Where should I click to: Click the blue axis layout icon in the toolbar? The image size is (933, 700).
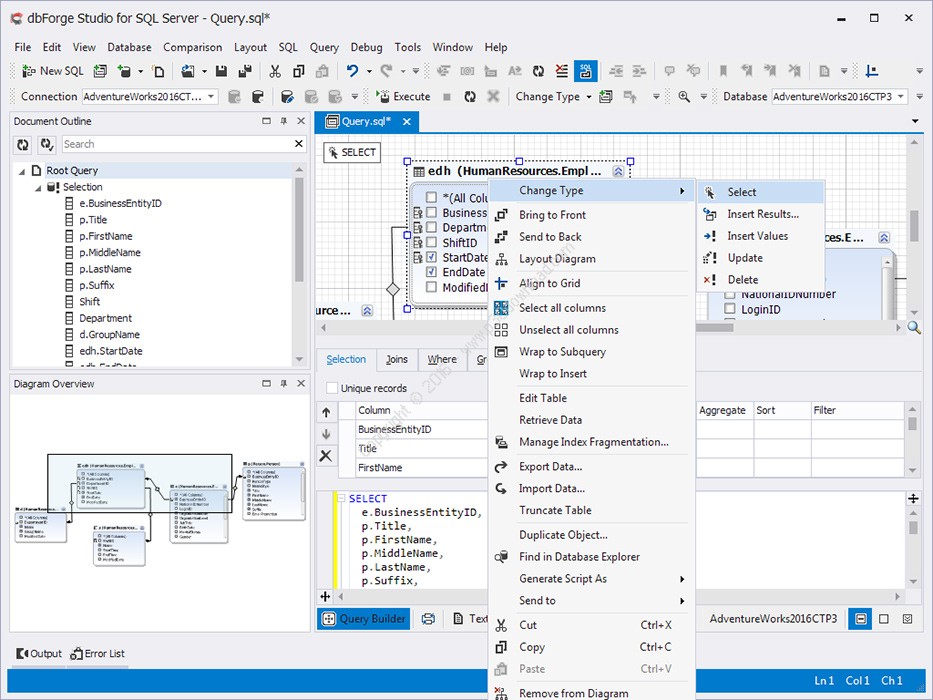click(x=872, y=71)
